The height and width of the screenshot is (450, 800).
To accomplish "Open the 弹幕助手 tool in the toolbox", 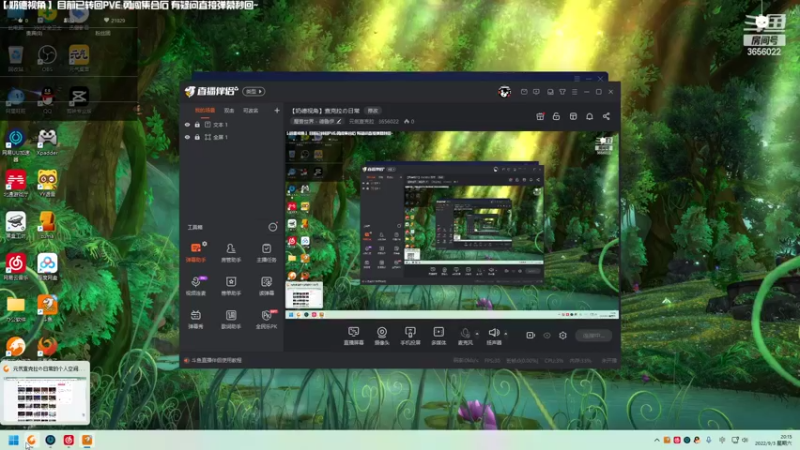I will (x=196, y=253).
